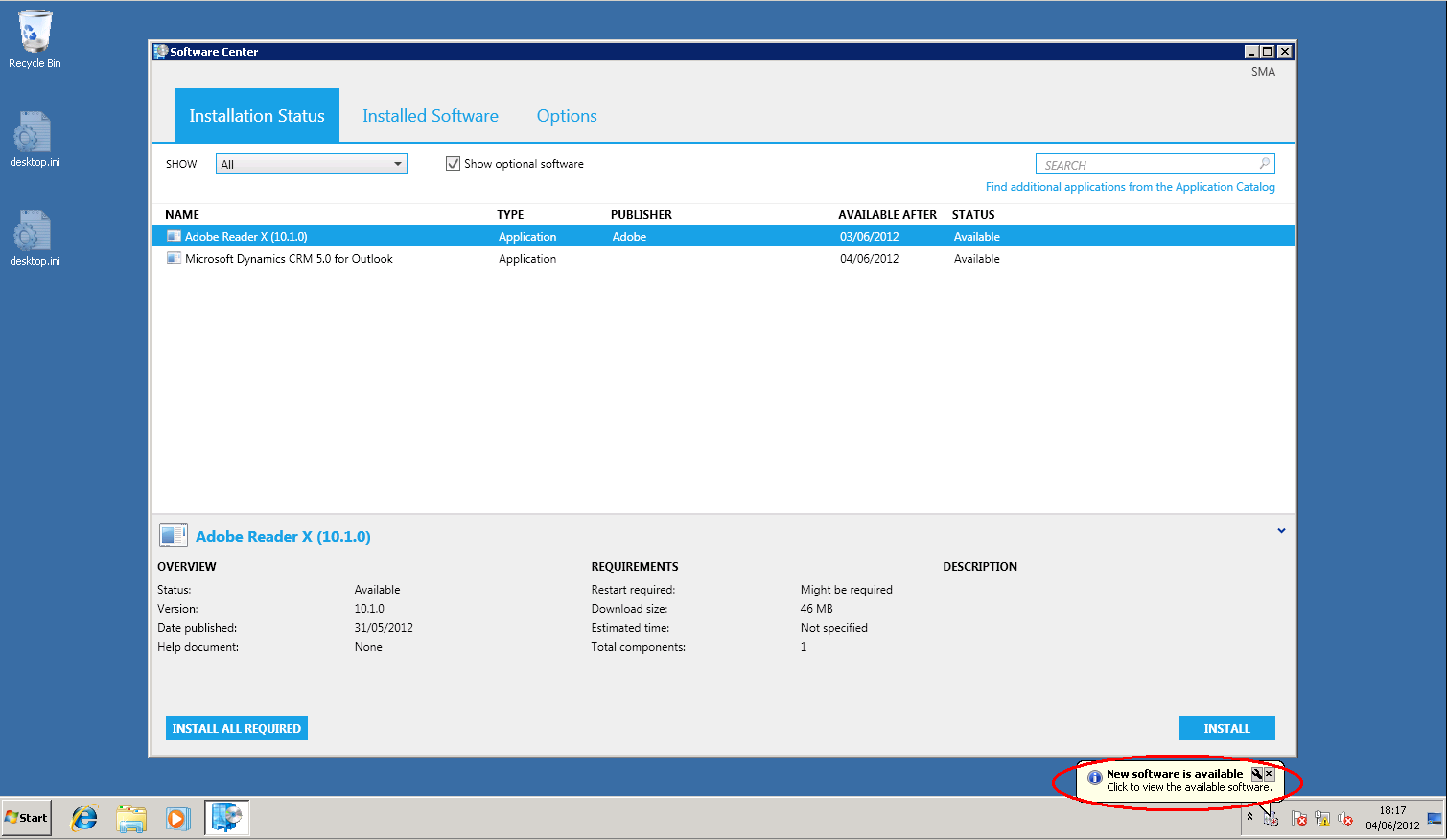Click the network warning tray icon
1447x840 pixels.
click(1322, 819)
